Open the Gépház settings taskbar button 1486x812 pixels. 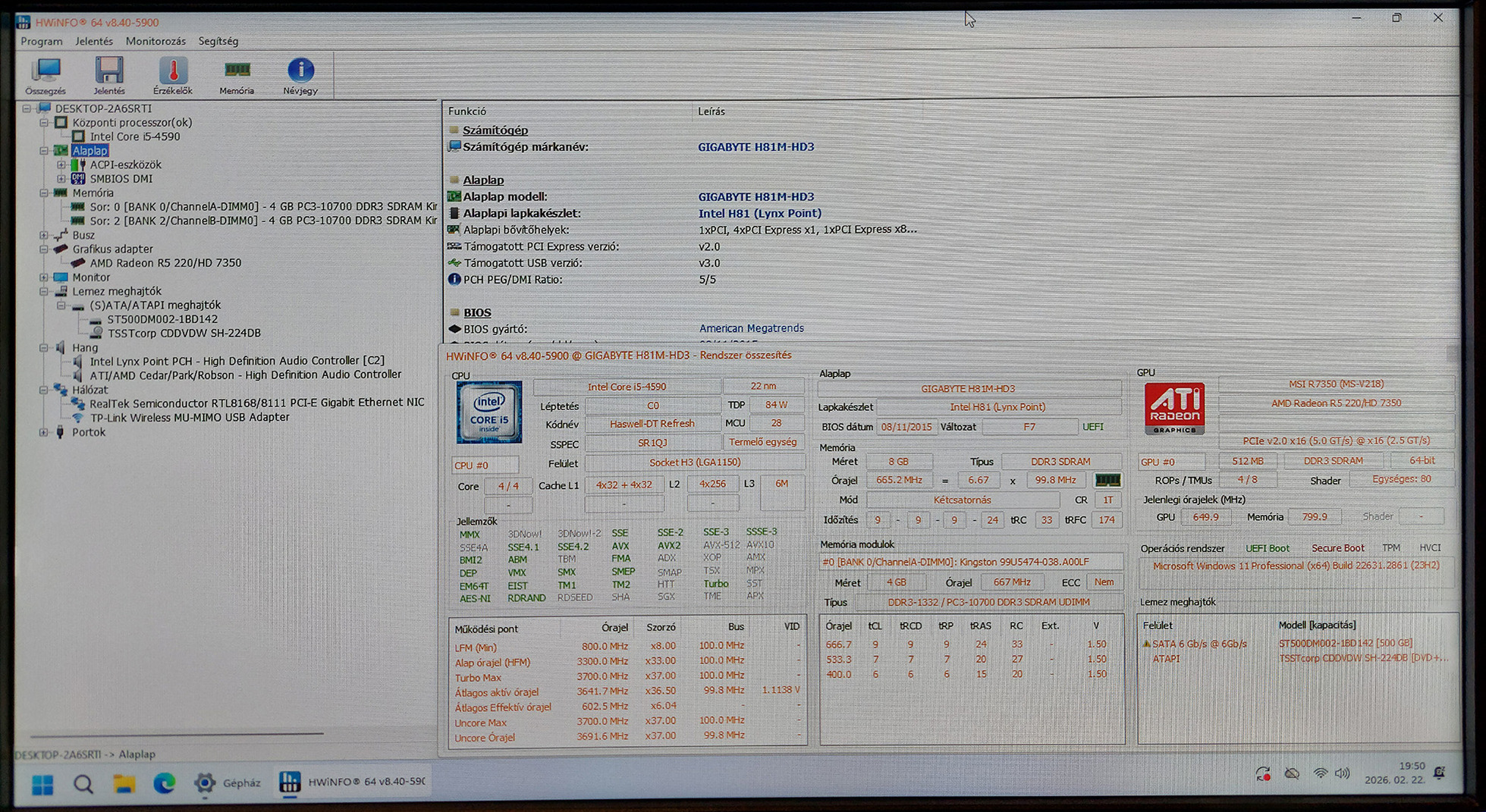click(x=227, y=783)
